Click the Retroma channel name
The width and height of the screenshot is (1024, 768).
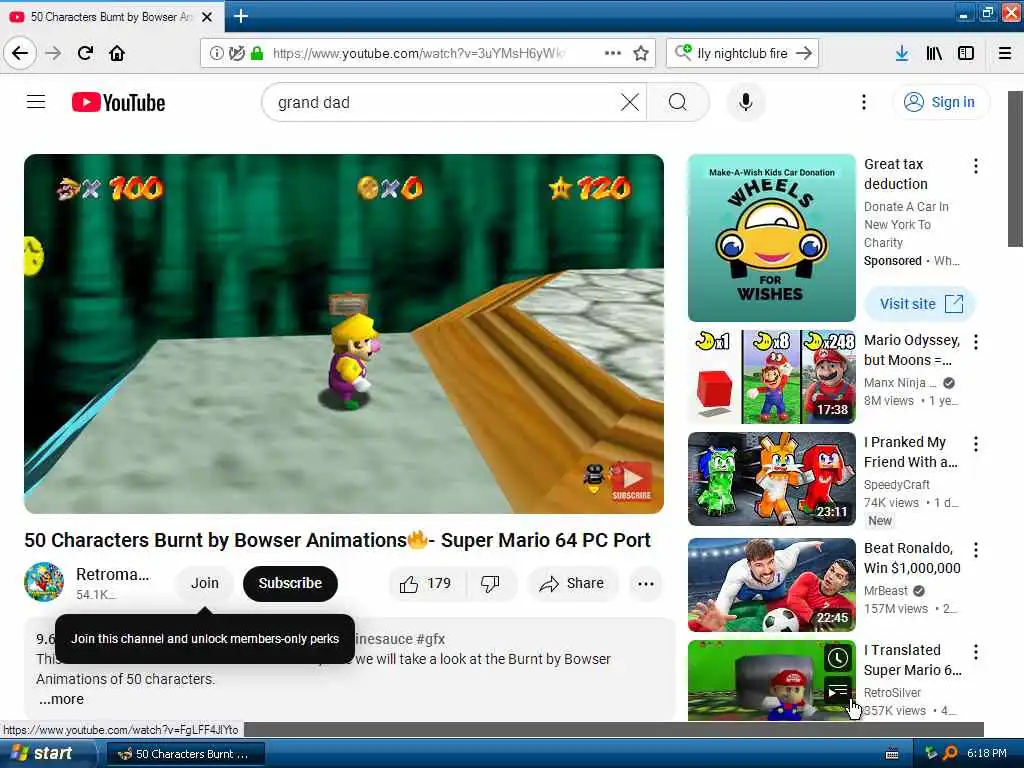click(112, 574)
